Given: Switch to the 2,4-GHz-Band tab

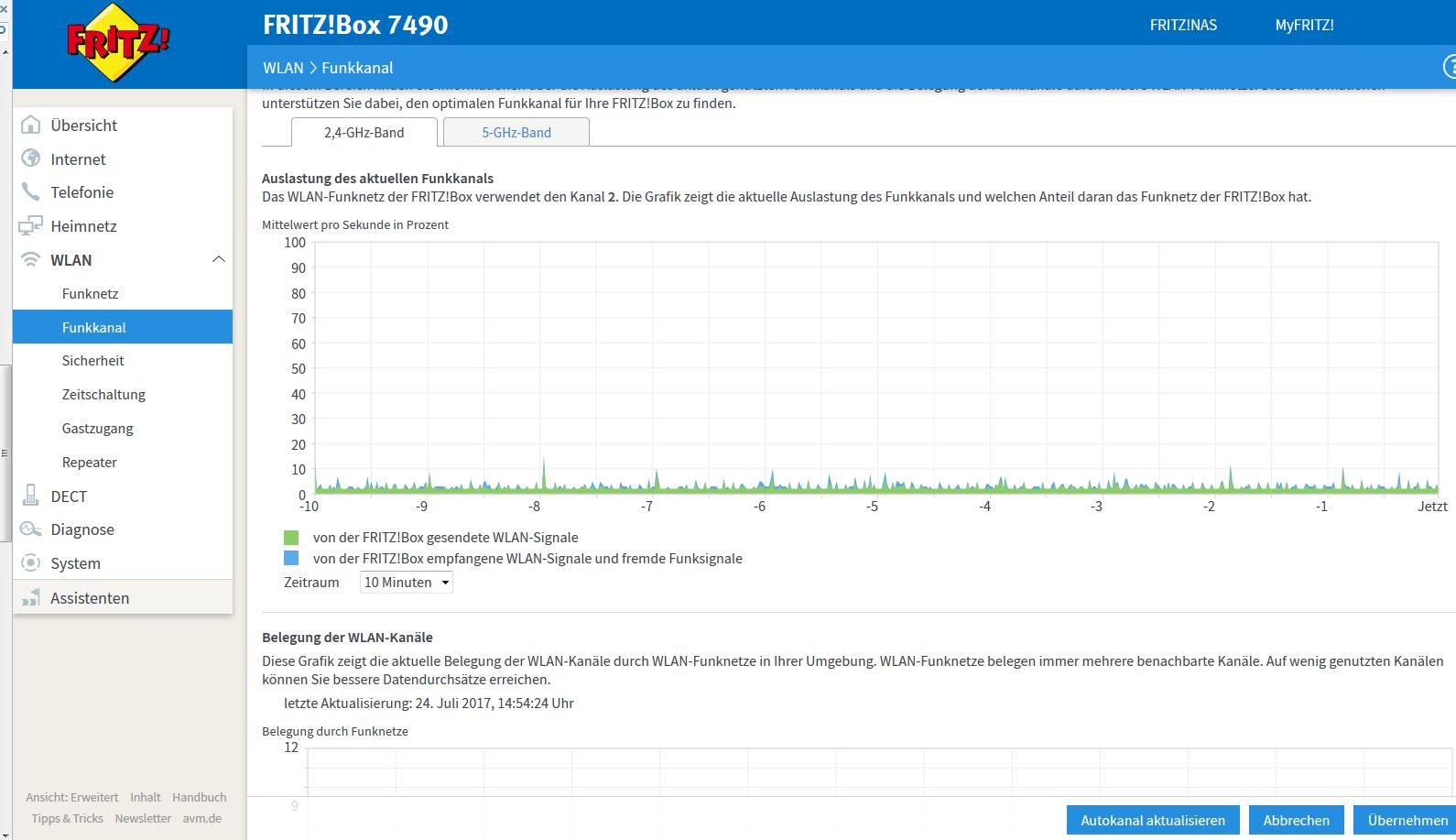Looking at the screenshot, I should 364,132.
